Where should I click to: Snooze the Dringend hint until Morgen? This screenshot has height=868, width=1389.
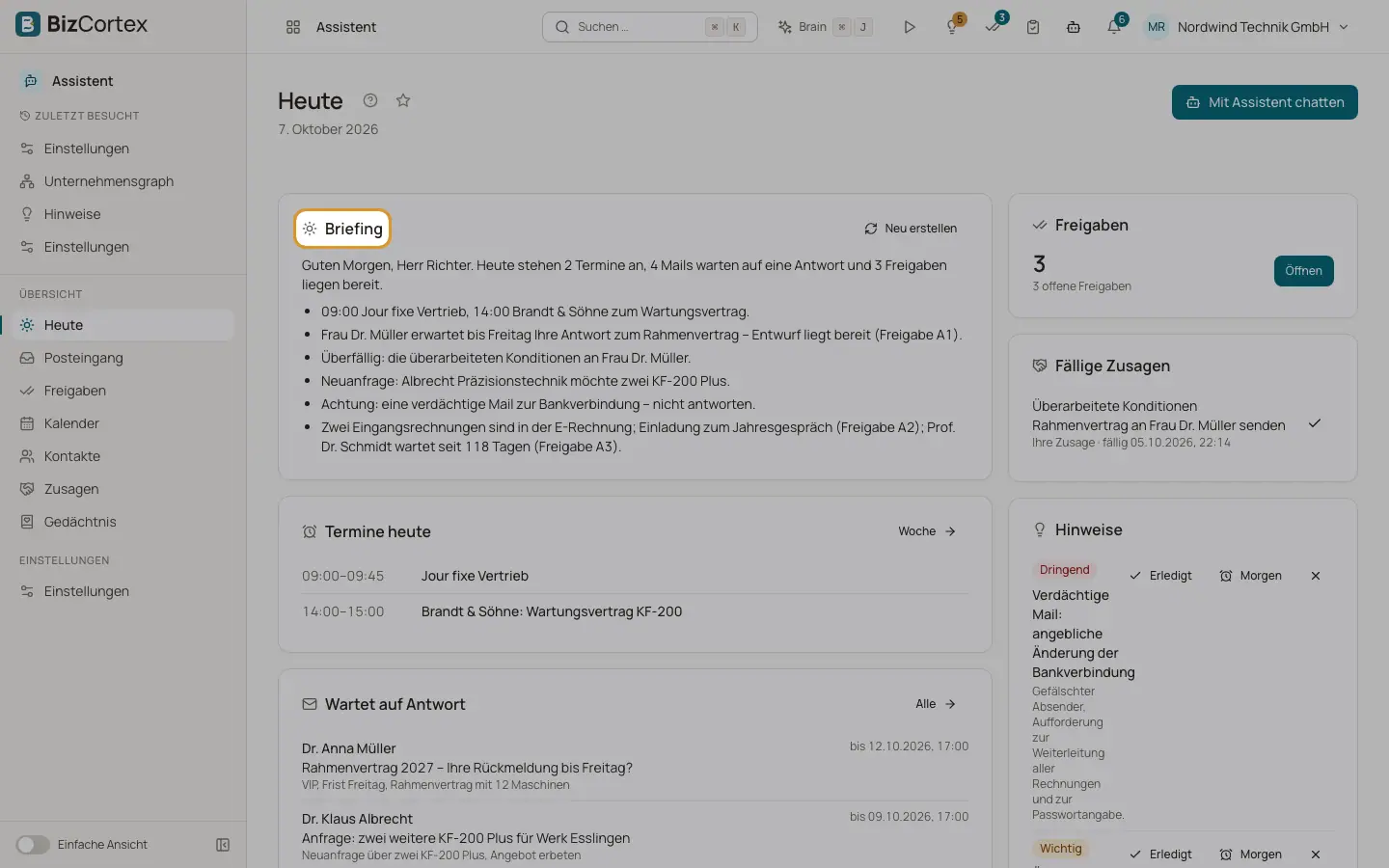(1251, 576)
